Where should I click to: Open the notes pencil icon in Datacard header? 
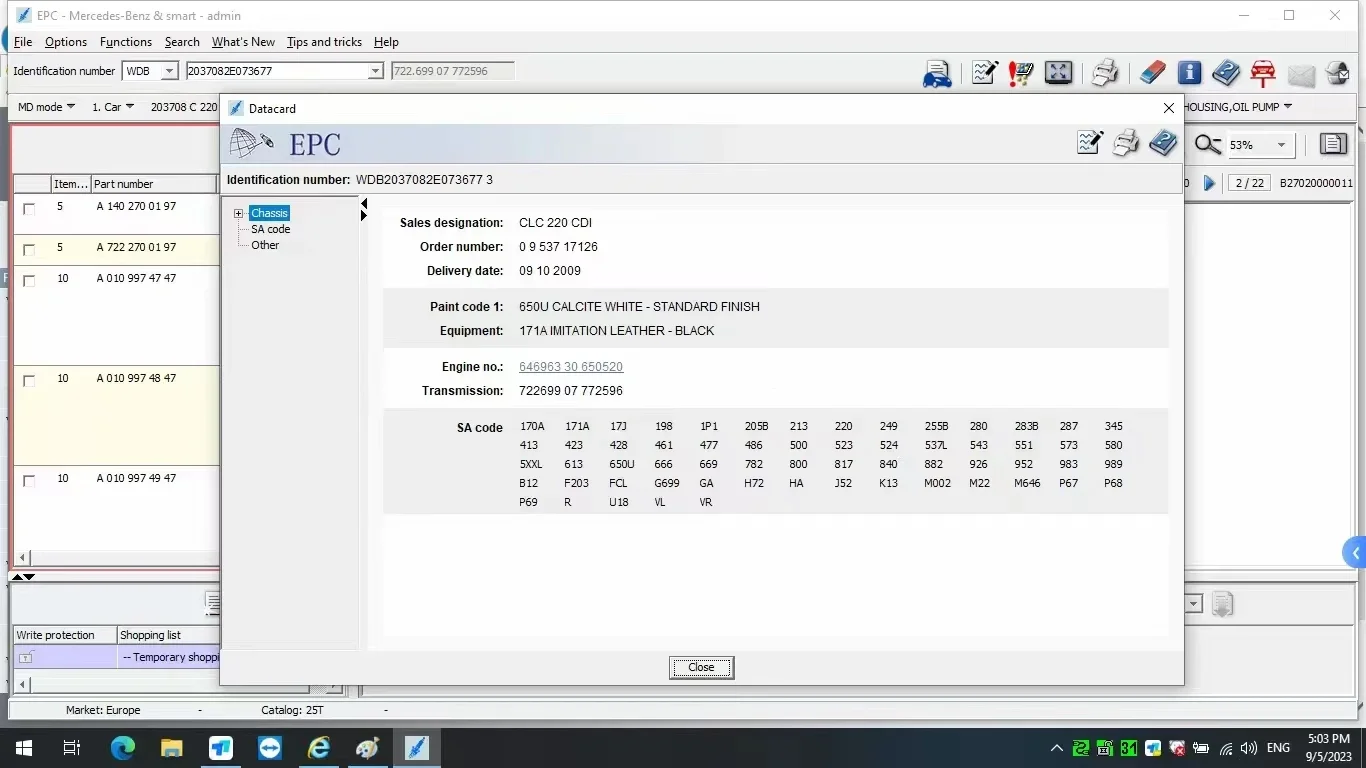1090,143
